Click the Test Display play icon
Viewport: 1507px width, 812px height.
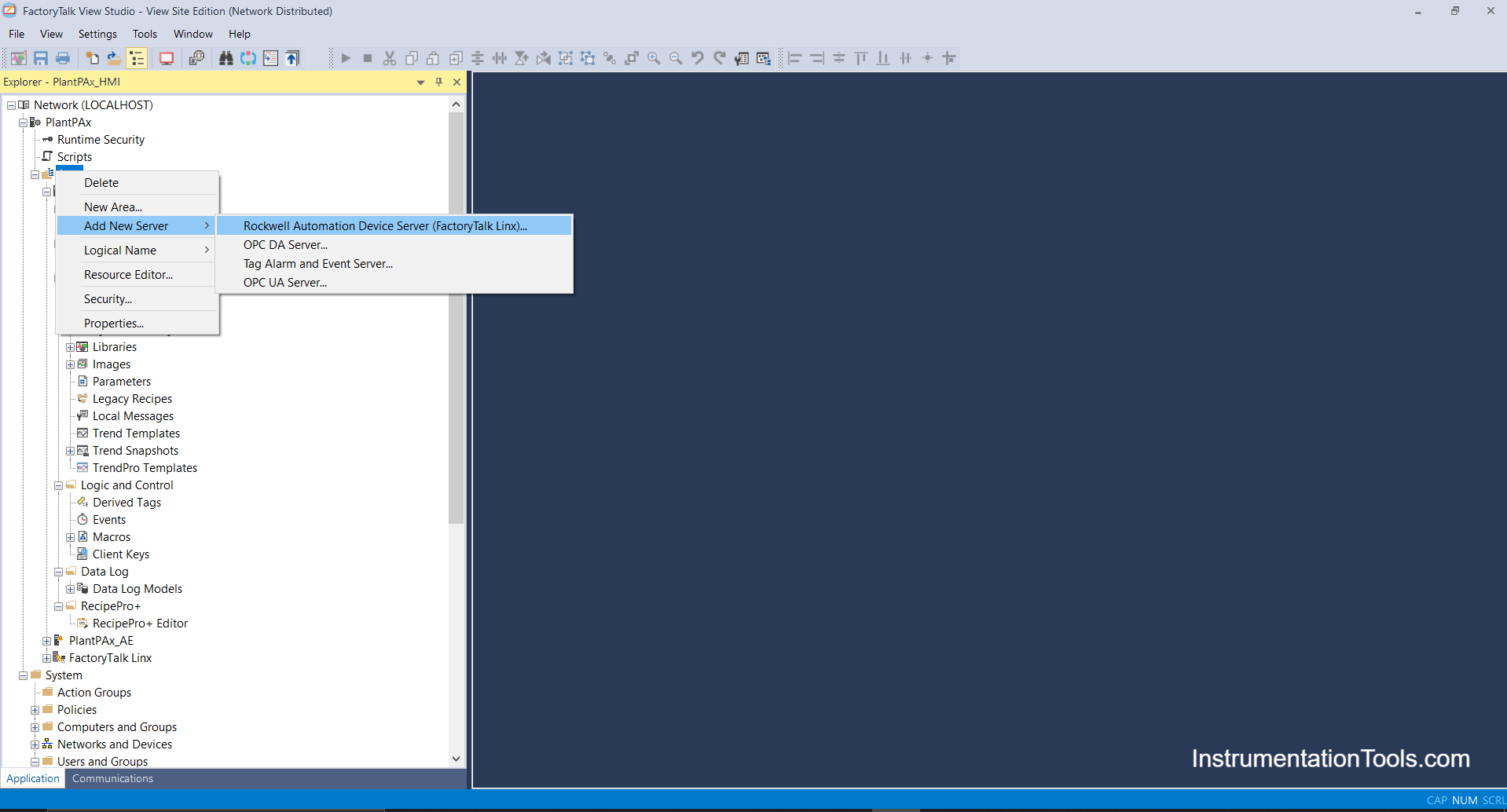pos(346,58)
